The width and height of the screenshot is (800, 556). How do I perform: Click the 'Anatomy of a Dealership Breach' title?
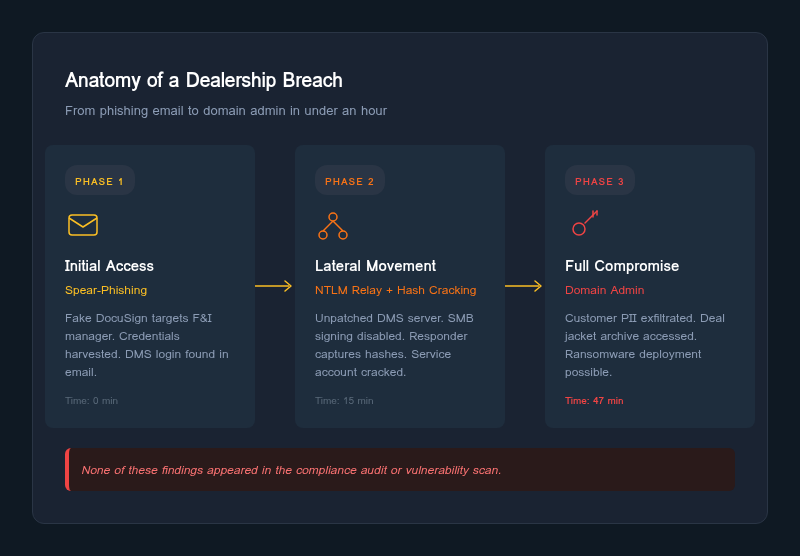point(204,81)
